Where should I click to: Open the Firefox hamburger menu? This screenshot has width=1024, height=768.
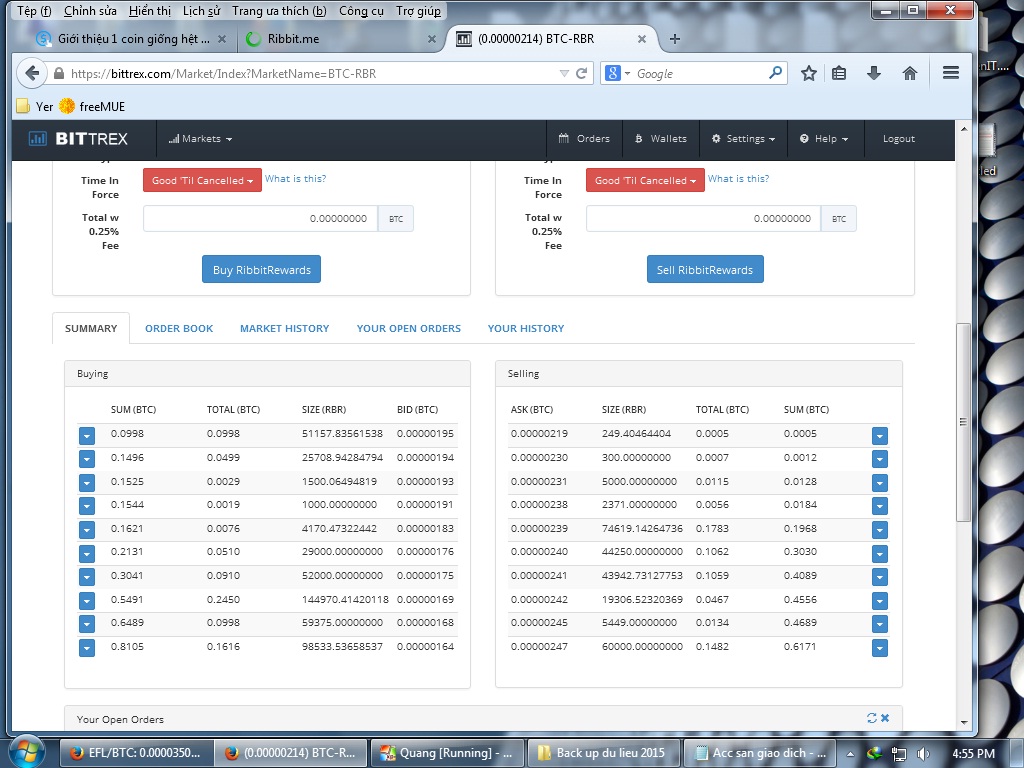[951, 73]
